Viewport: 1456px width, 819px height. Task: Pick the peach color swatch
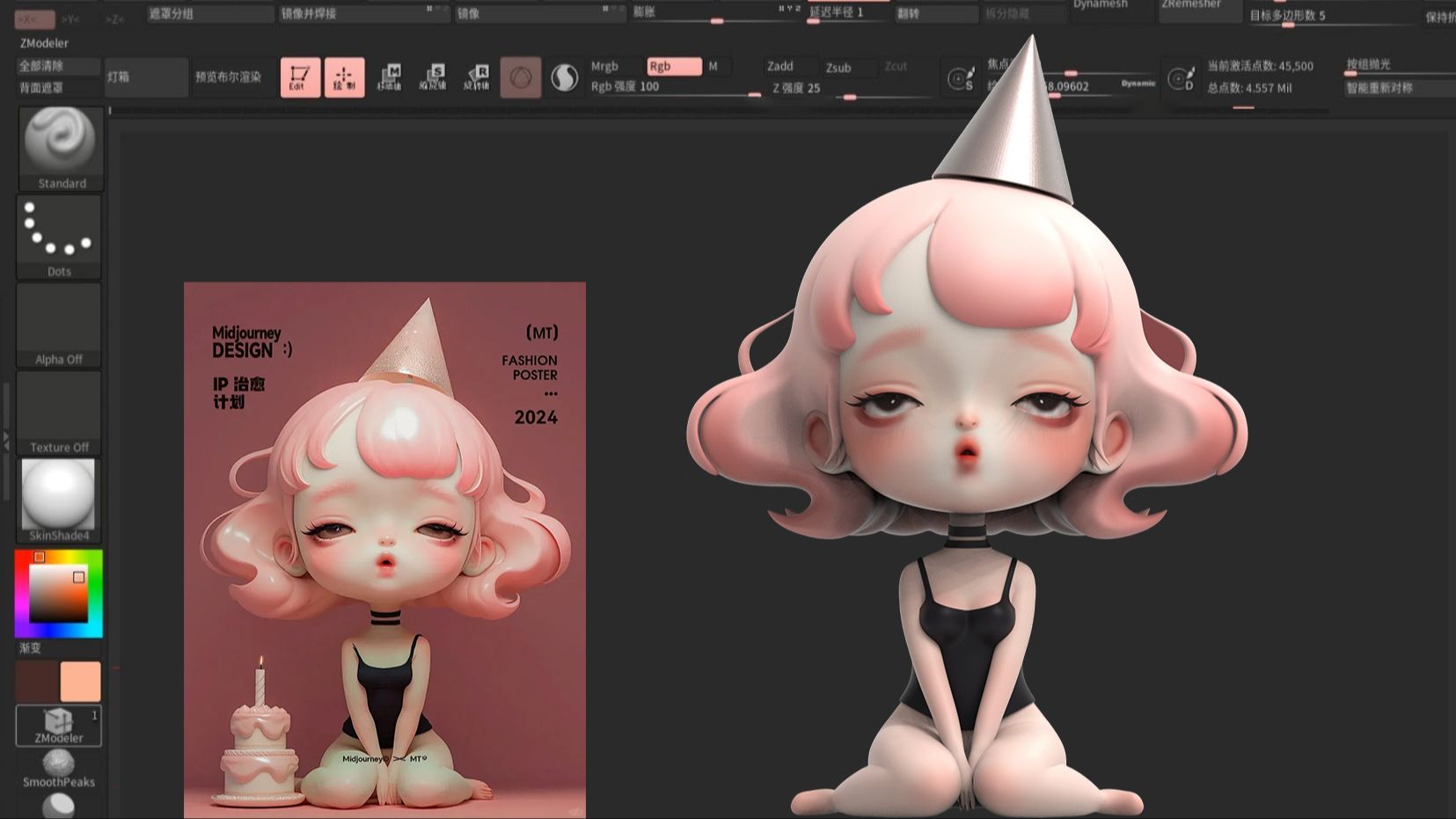coord(81,682)
